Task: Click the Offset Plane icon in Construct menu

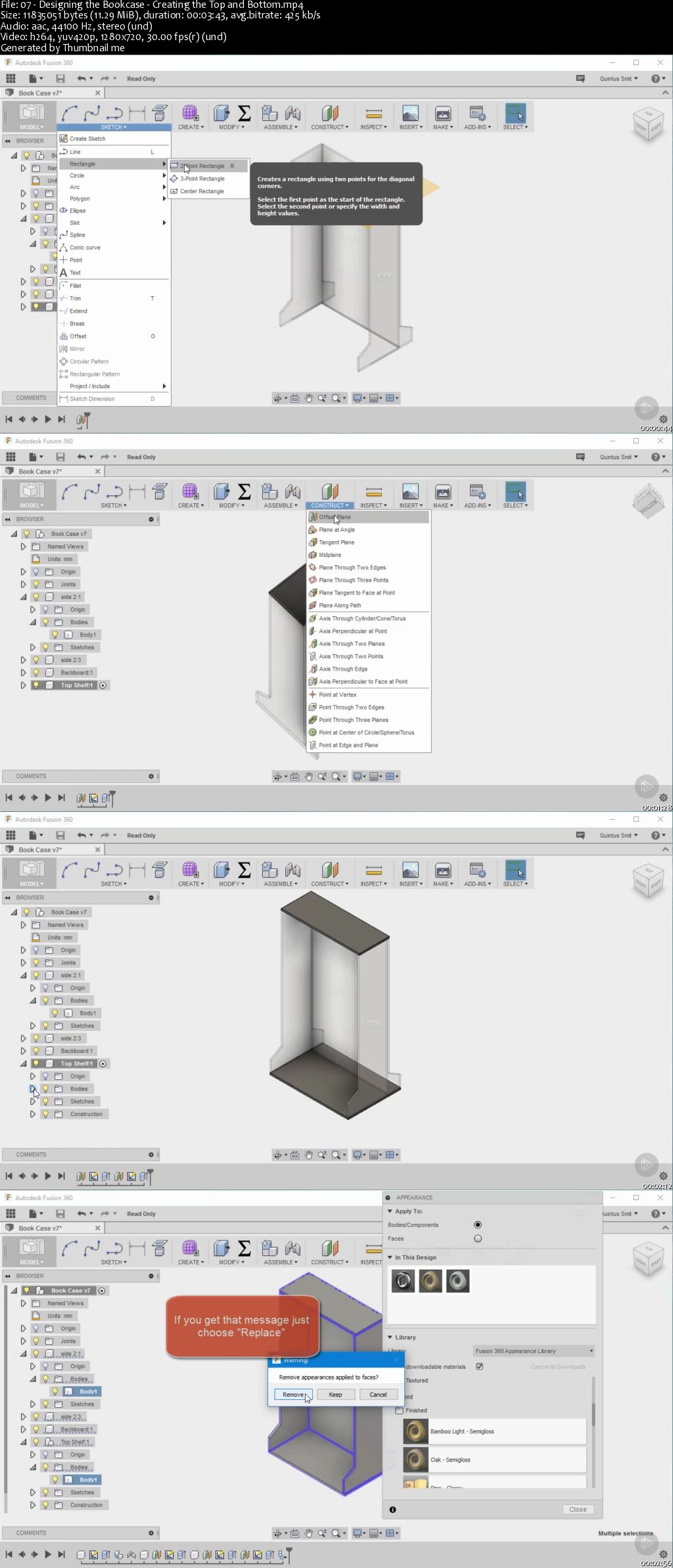Action: 313,517
